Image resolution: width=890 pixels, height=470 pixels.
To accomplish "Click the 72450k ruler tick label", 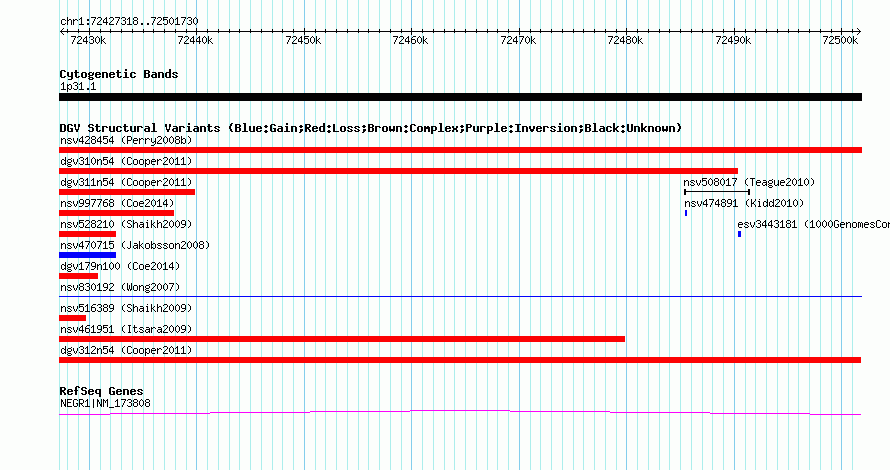I will point(303,40).
